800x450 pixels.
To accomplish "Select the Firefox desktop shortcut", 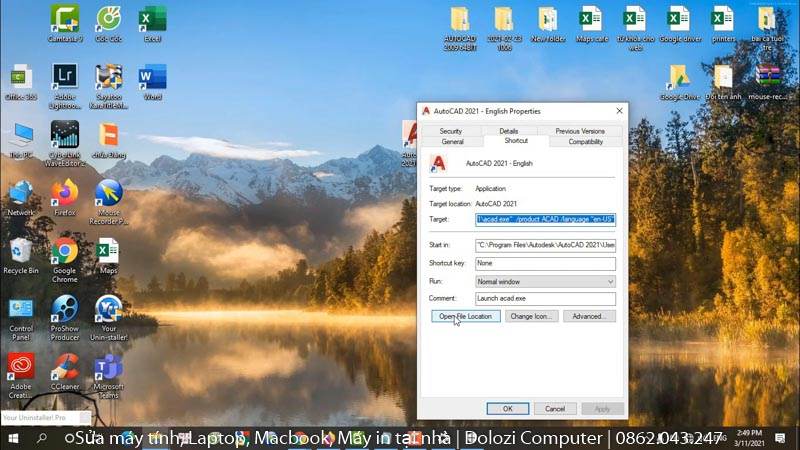I will pos(65,193).
